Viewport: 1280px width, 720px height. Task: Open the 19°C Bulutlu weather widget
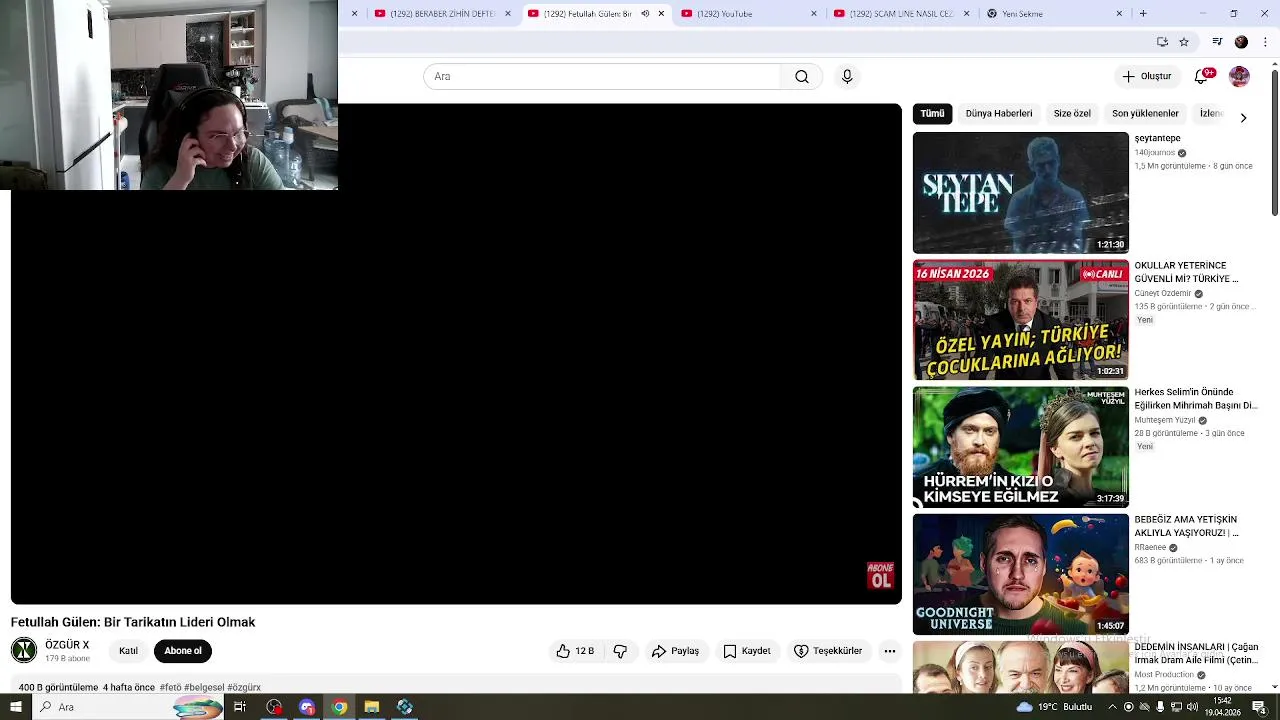coord(1055,707)
